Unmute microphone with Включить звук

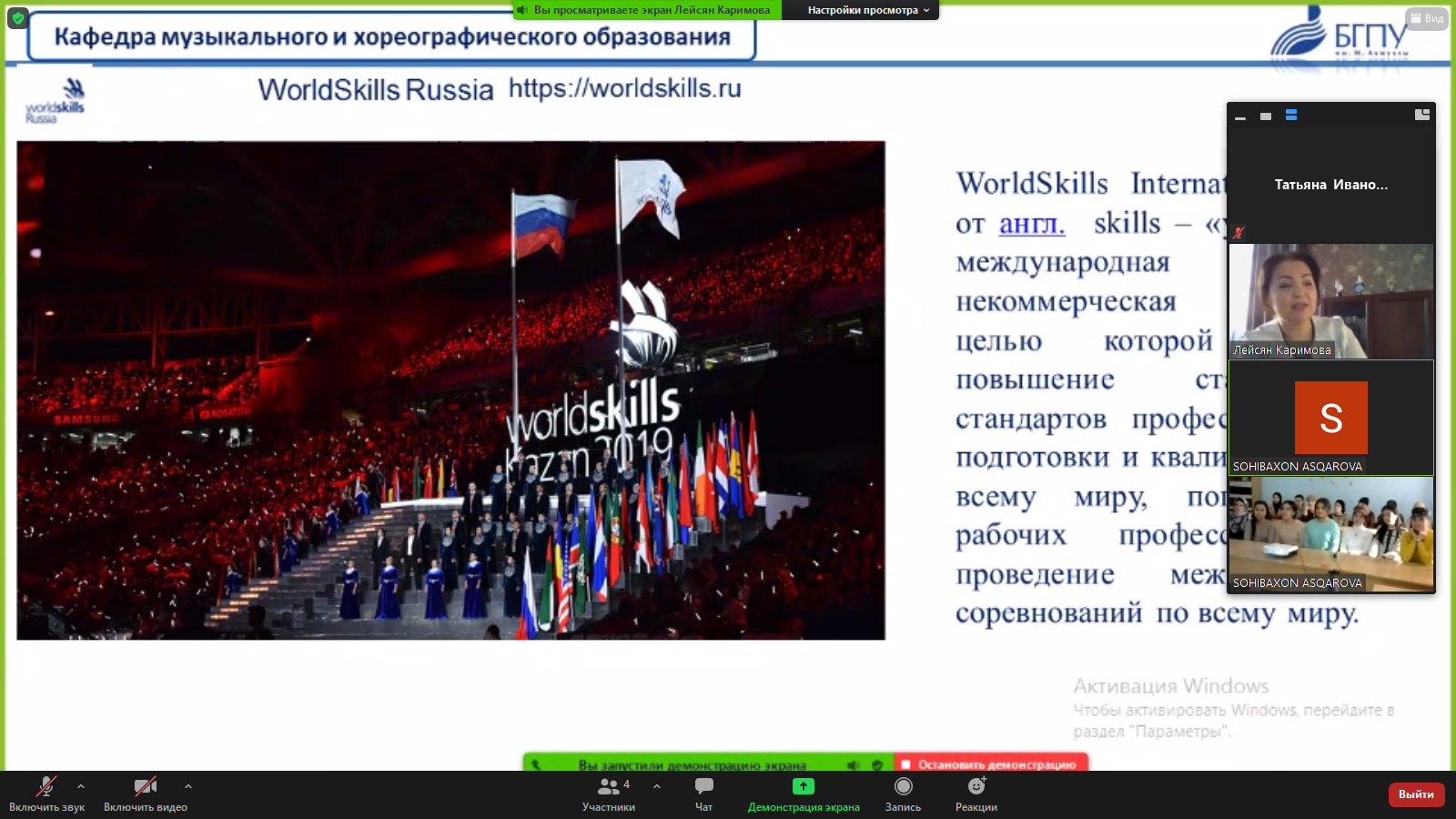click(46, 794)
